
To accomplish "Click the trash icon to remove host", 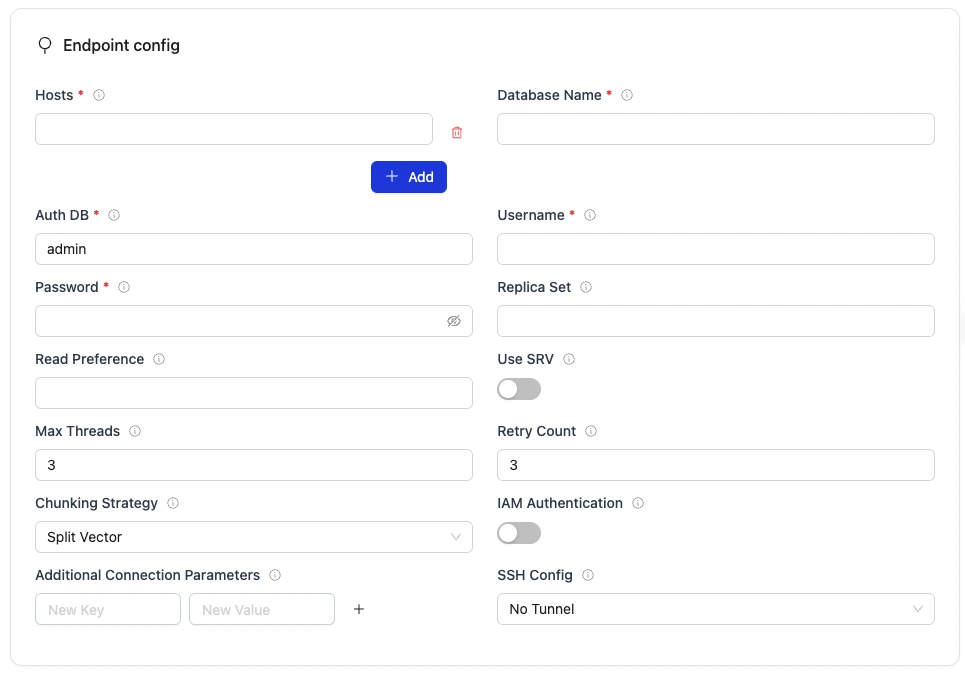I will [x=457, y=131].
